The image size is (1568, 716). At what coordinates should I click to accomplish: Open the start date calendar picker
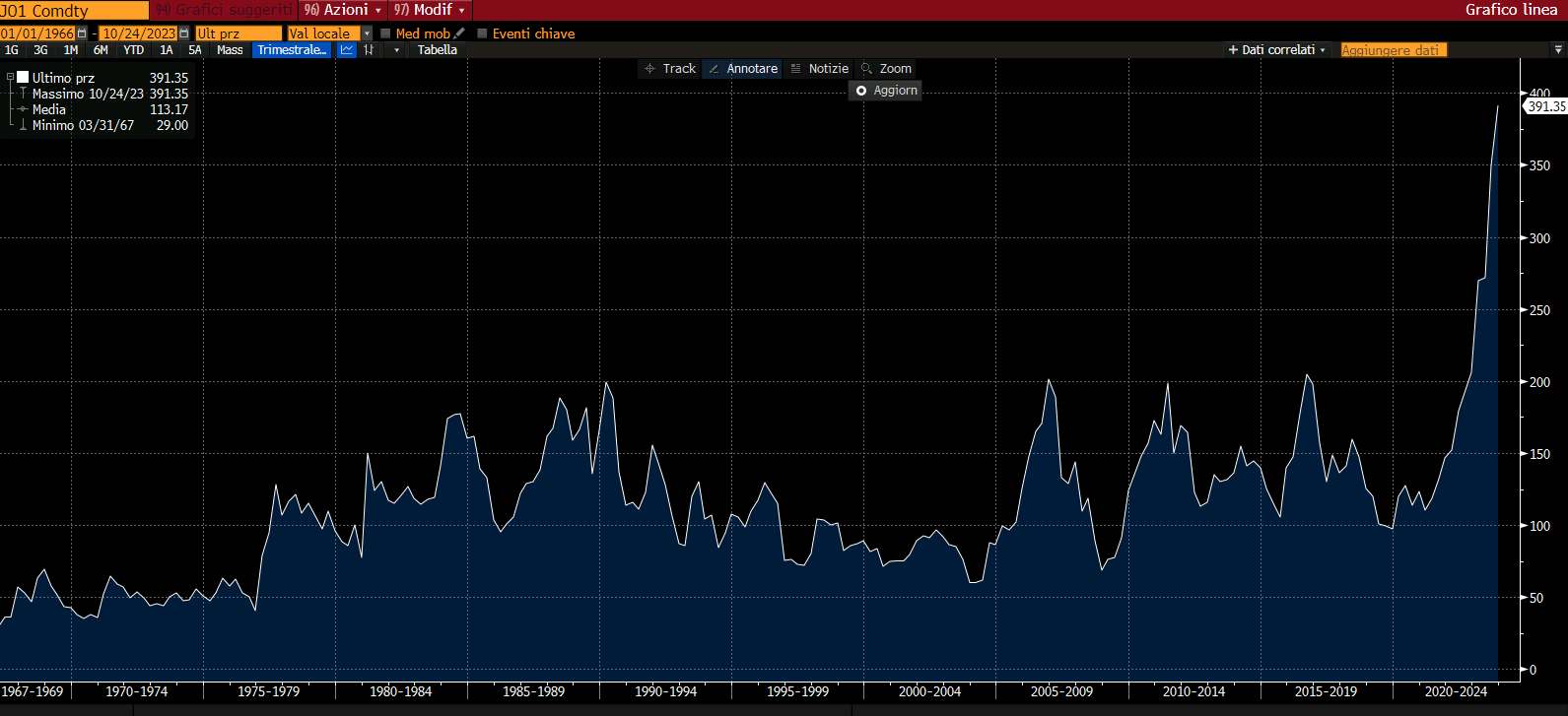pos(83,33)
